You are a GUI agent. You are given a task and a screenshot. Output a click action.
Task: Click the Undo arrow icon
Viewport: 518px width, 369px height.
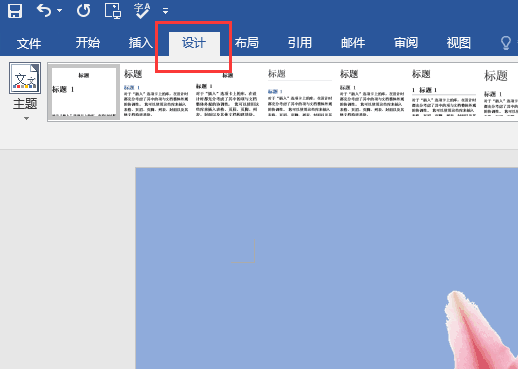tap(44, 11)
